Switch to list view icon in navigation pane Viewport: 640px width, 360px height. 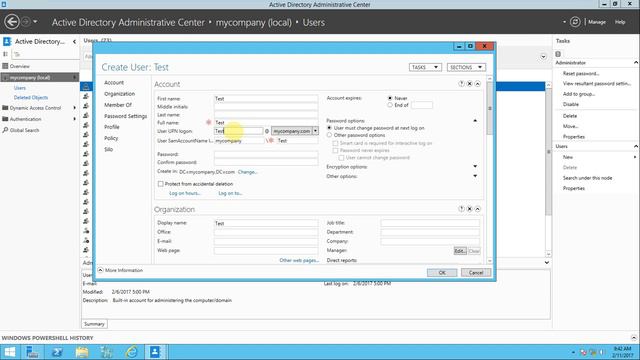point(5,54)
